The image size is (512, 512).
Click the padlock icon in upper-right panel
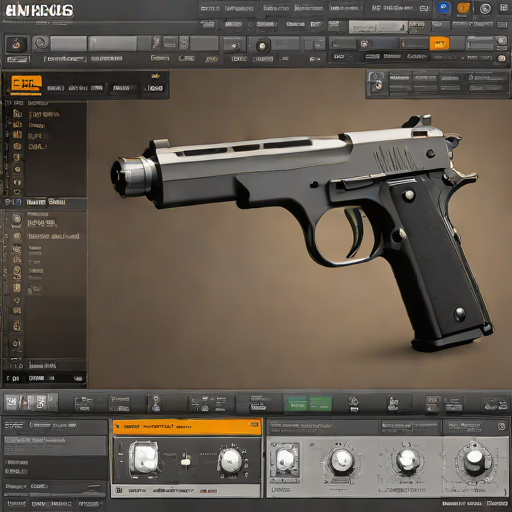pyautogui.click(x=378, y=82)
